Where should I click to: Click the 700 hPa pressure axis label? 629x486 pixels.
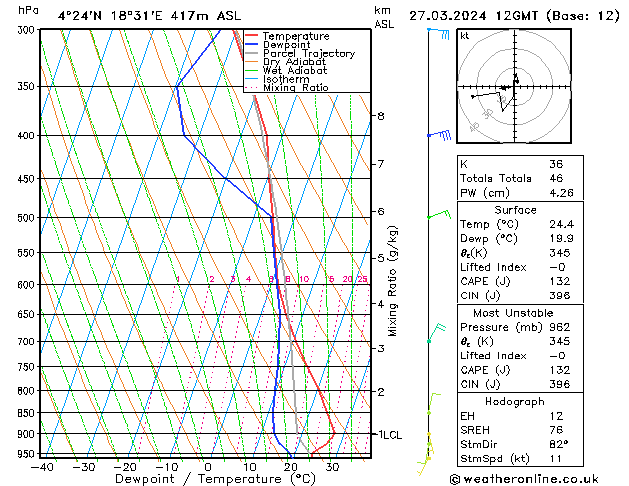coord(28,342)
